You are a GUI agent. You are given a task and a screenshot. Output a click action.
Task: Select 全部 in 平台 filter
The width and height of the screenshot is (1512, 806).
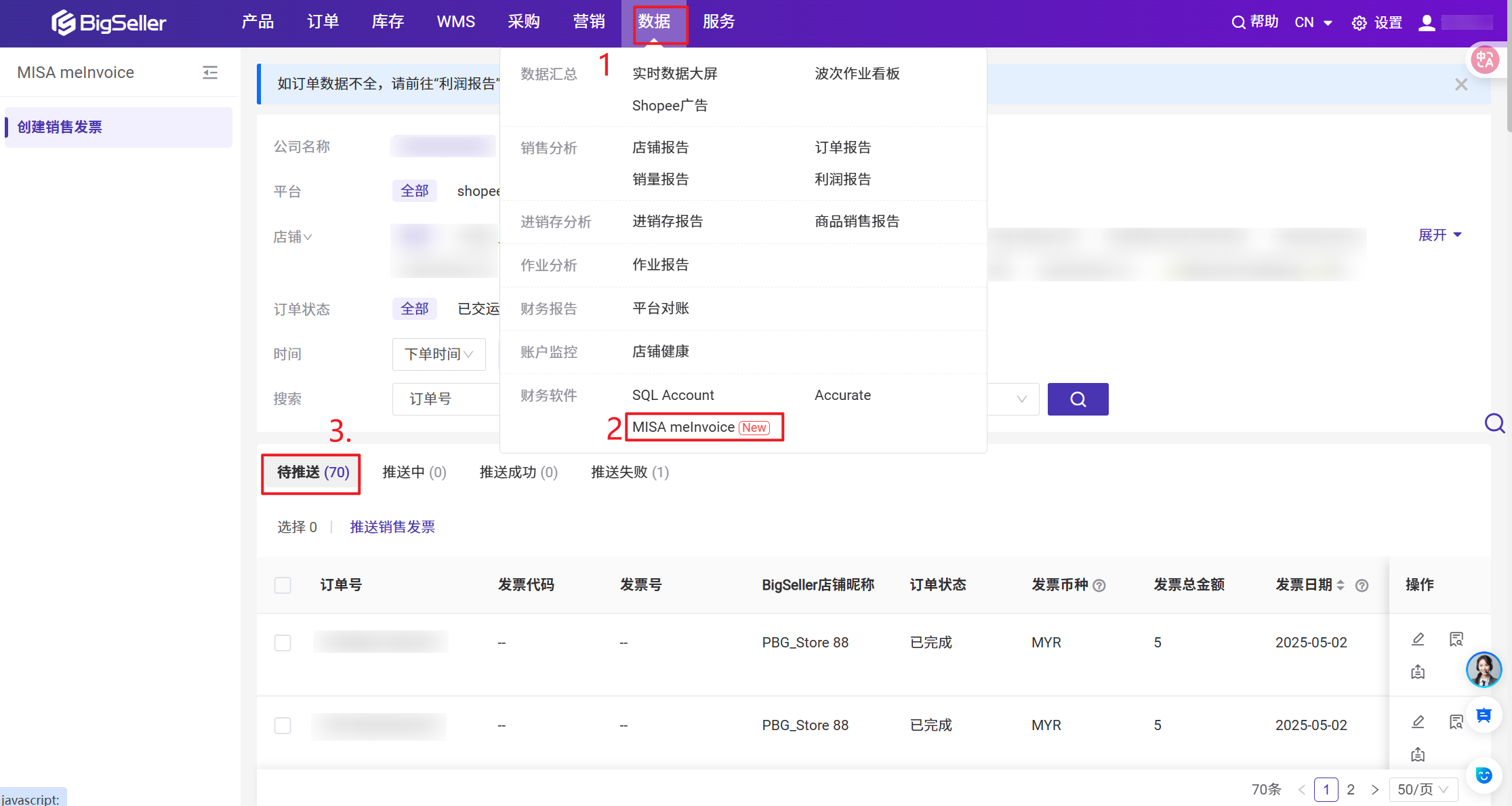(x=415, y=191)
